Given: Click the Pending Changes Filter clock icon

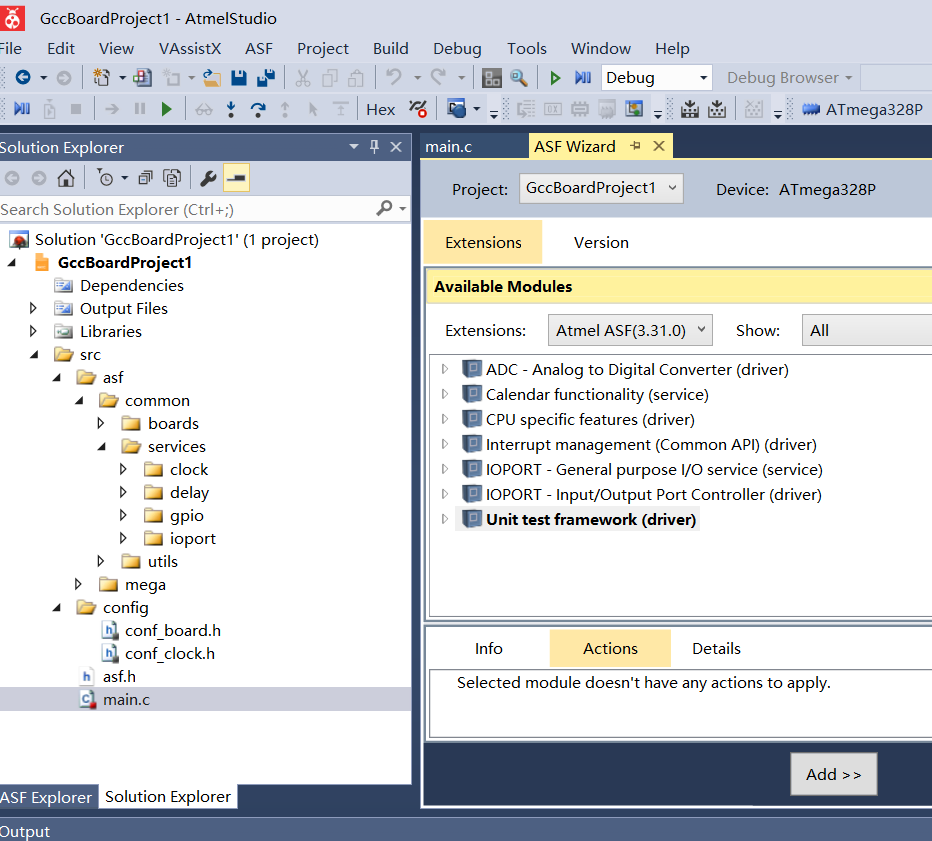Looking at the screenshot, I should click(105, 178).
